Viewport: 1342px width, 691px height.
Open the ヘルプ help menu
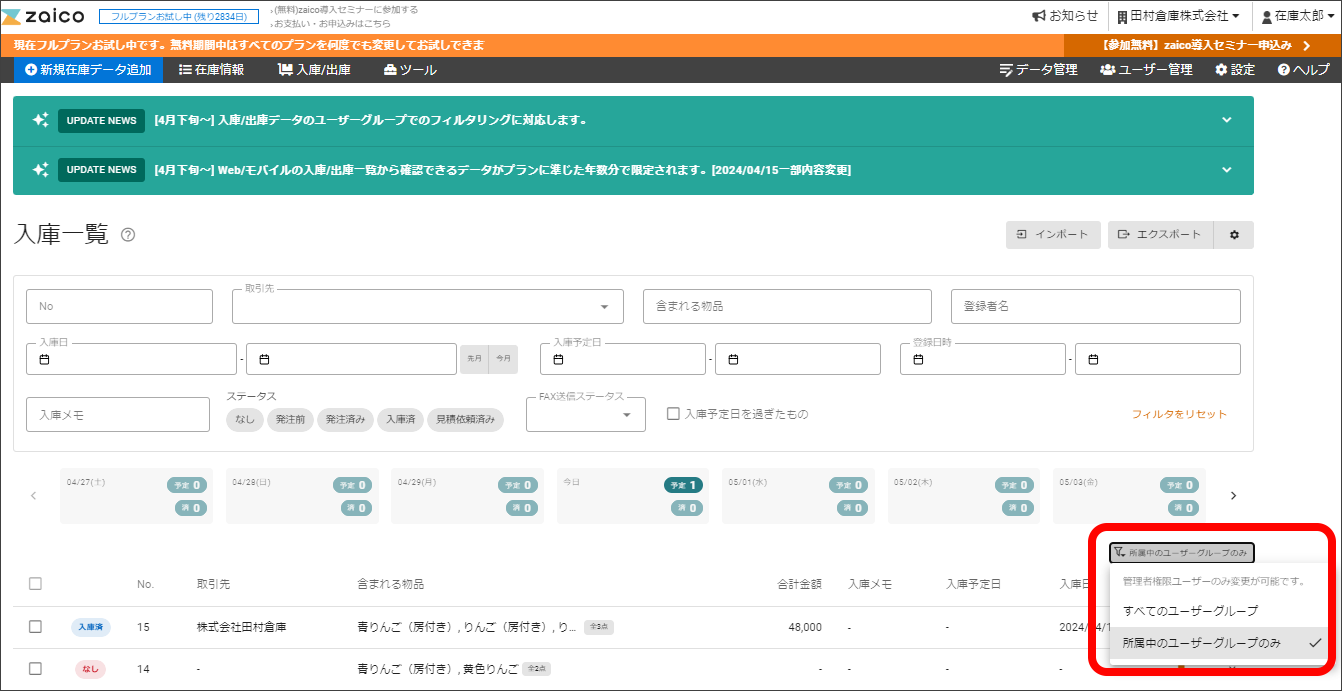(x=1303, y=70)
